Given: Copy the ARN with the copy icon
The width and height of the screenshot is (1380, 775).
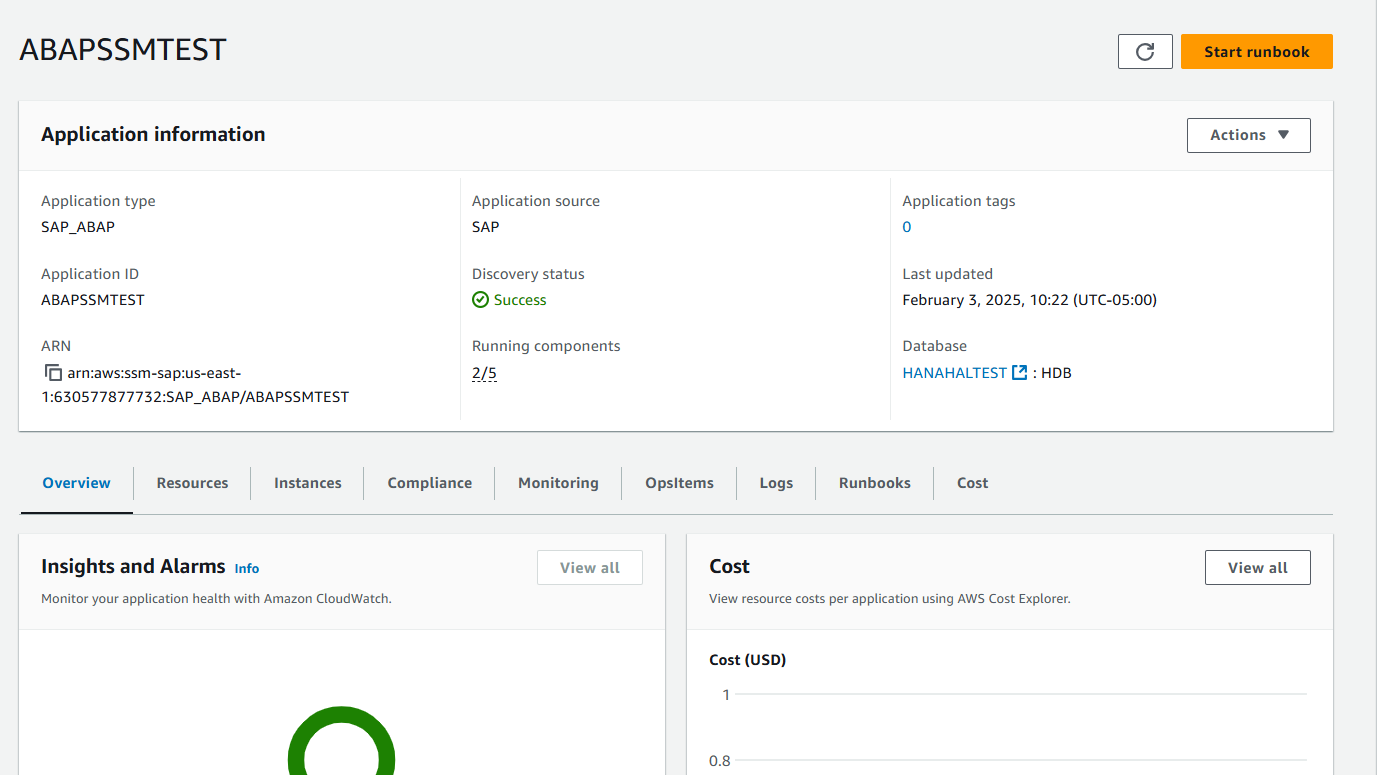Looking at the screenshot, I should tap(54, 373).
